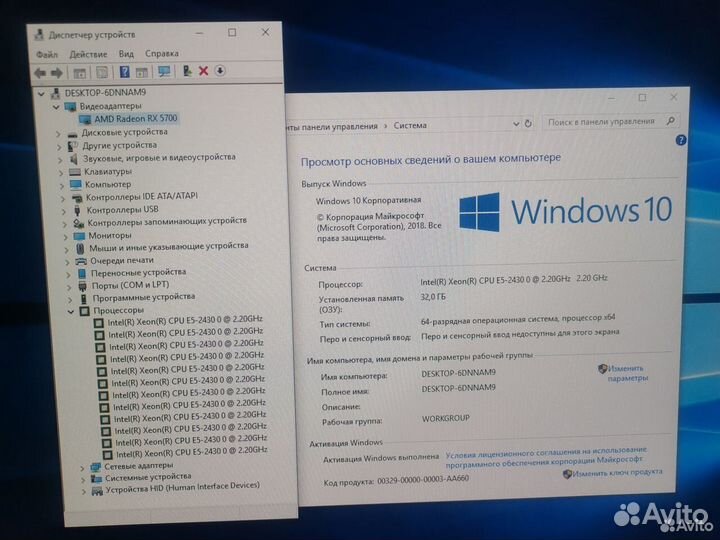Screen dimensions: 720x540
Task: Click the Диспетчер устройств title bar icon
Action: [39, 35]
